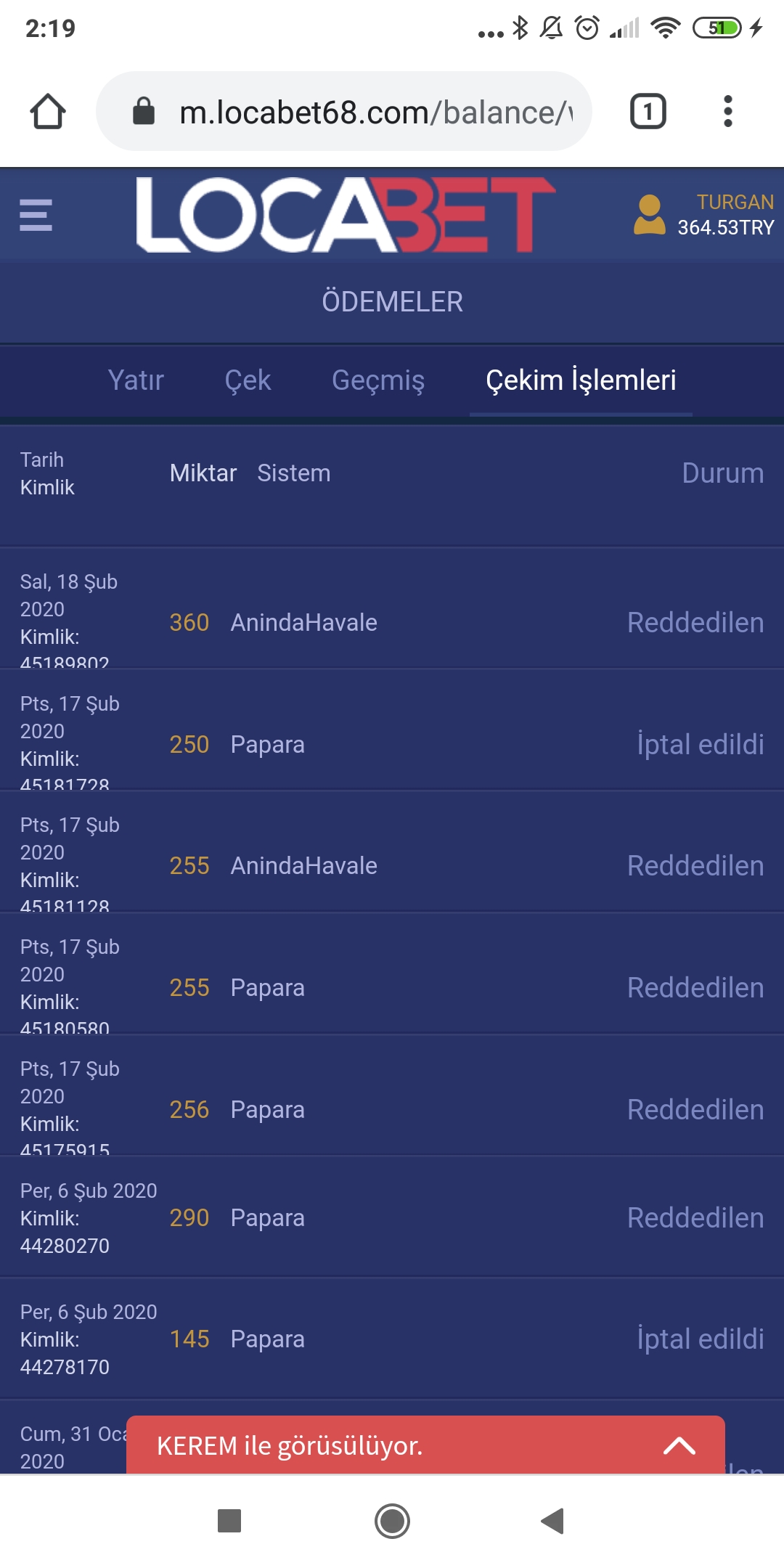
Task: Tap the Android recent apps square
Action: coord(229,1521)
